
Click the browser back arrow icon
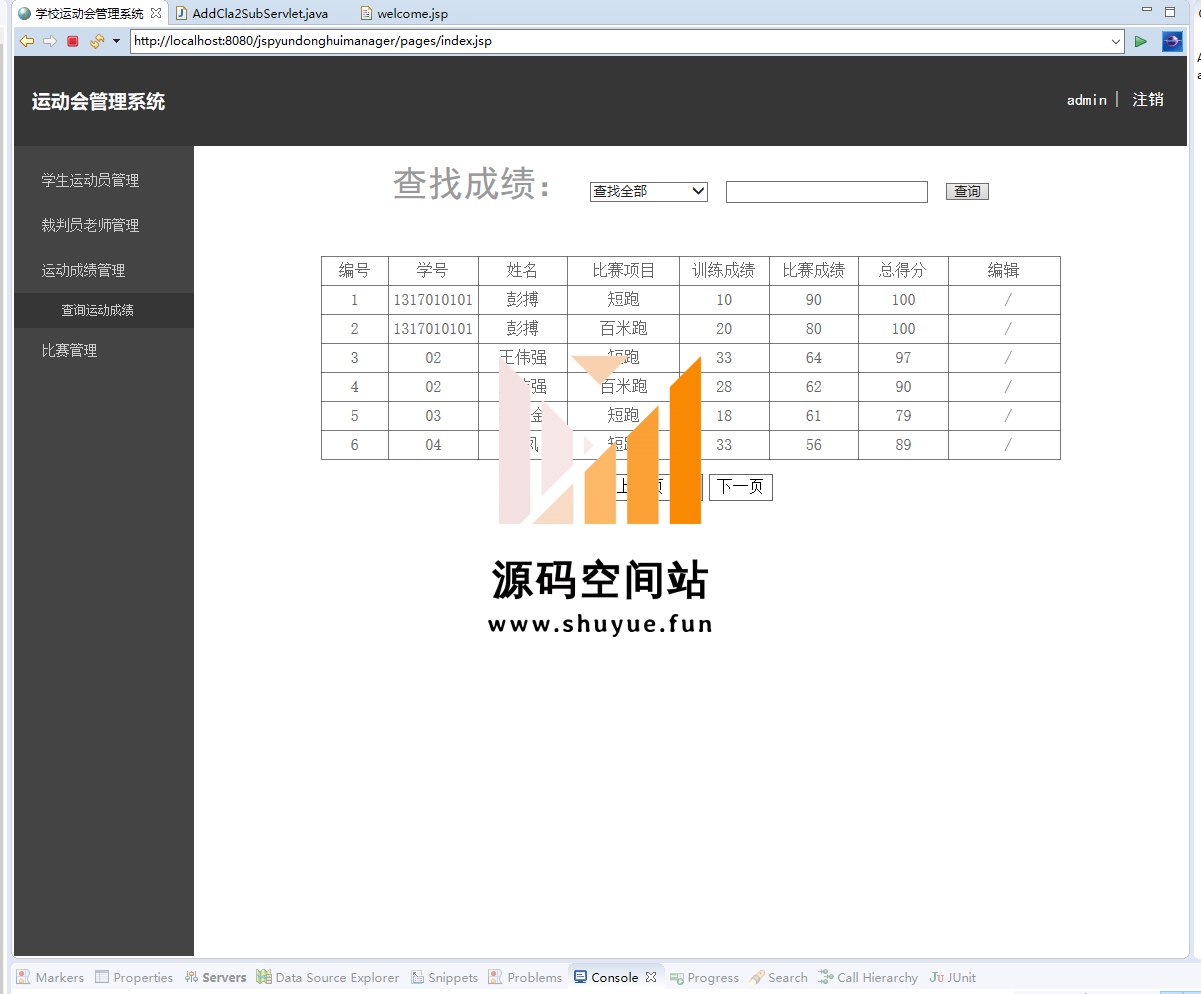click(27, 41)
